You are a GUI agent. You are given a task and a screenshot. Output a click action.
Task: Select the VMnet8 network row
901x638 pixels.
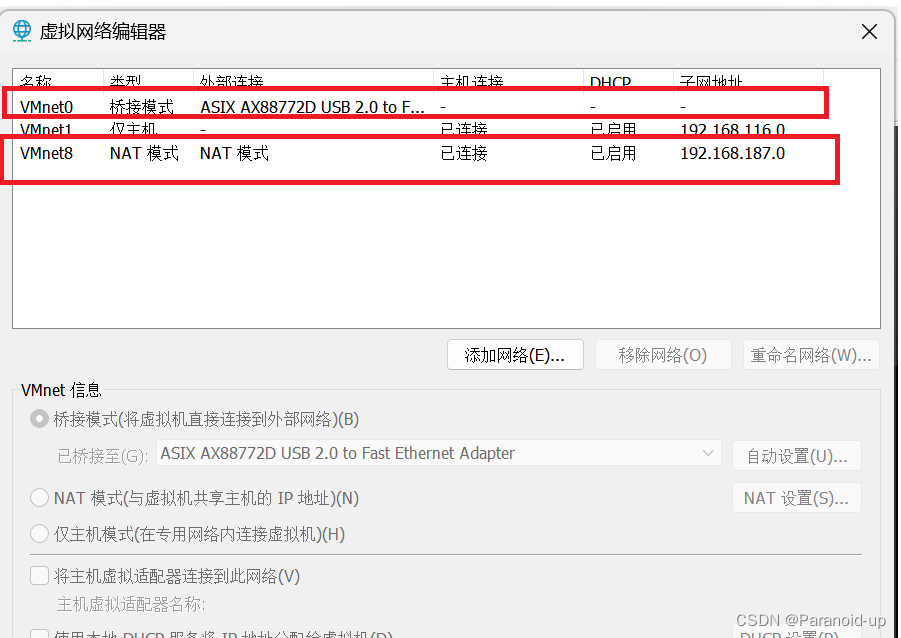(x=418, y=153)
